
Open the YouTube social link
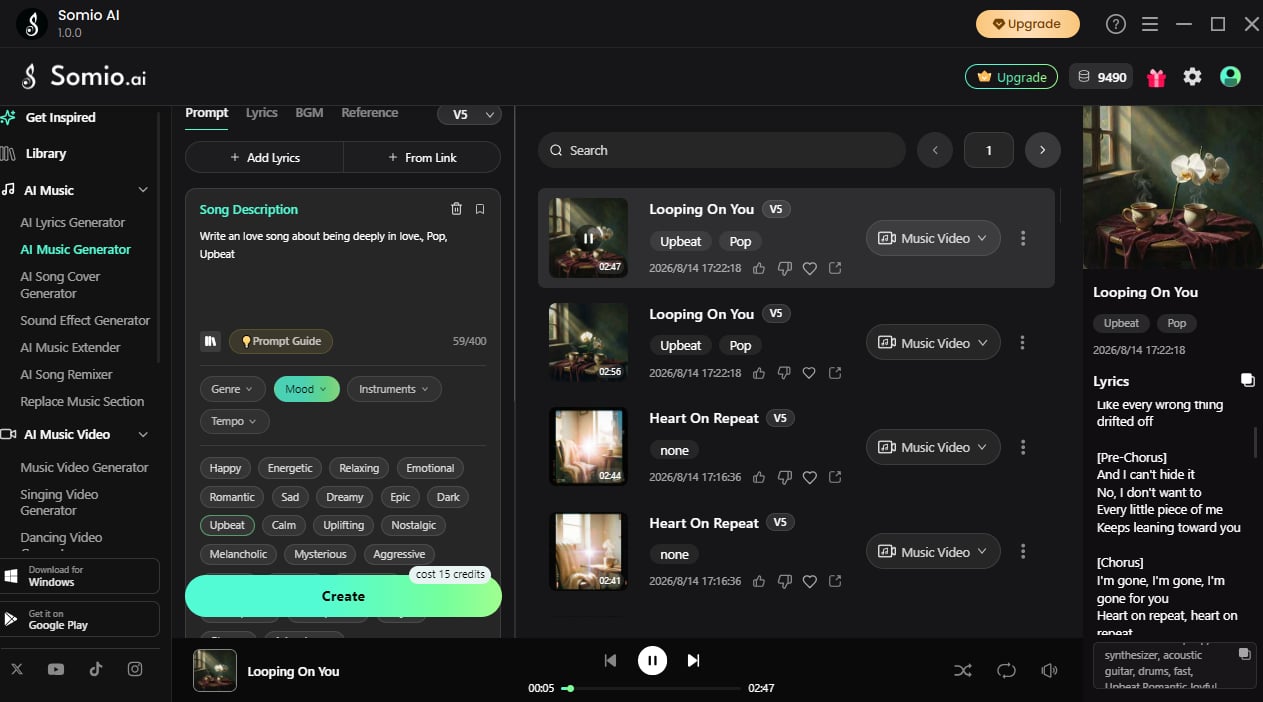click(x=56, y=669)
